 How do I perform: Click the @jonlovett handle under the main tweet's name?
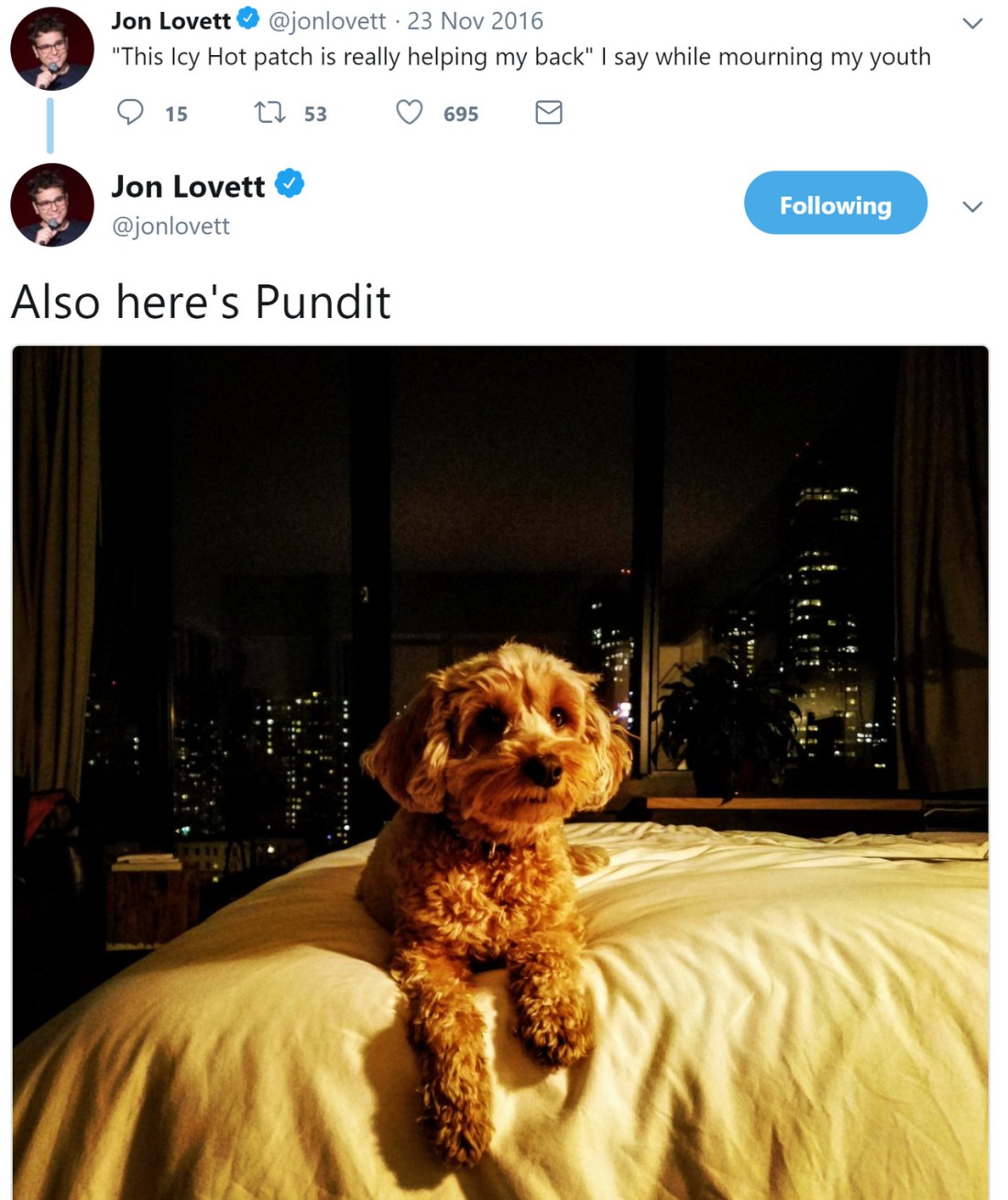tap(170, 226)
